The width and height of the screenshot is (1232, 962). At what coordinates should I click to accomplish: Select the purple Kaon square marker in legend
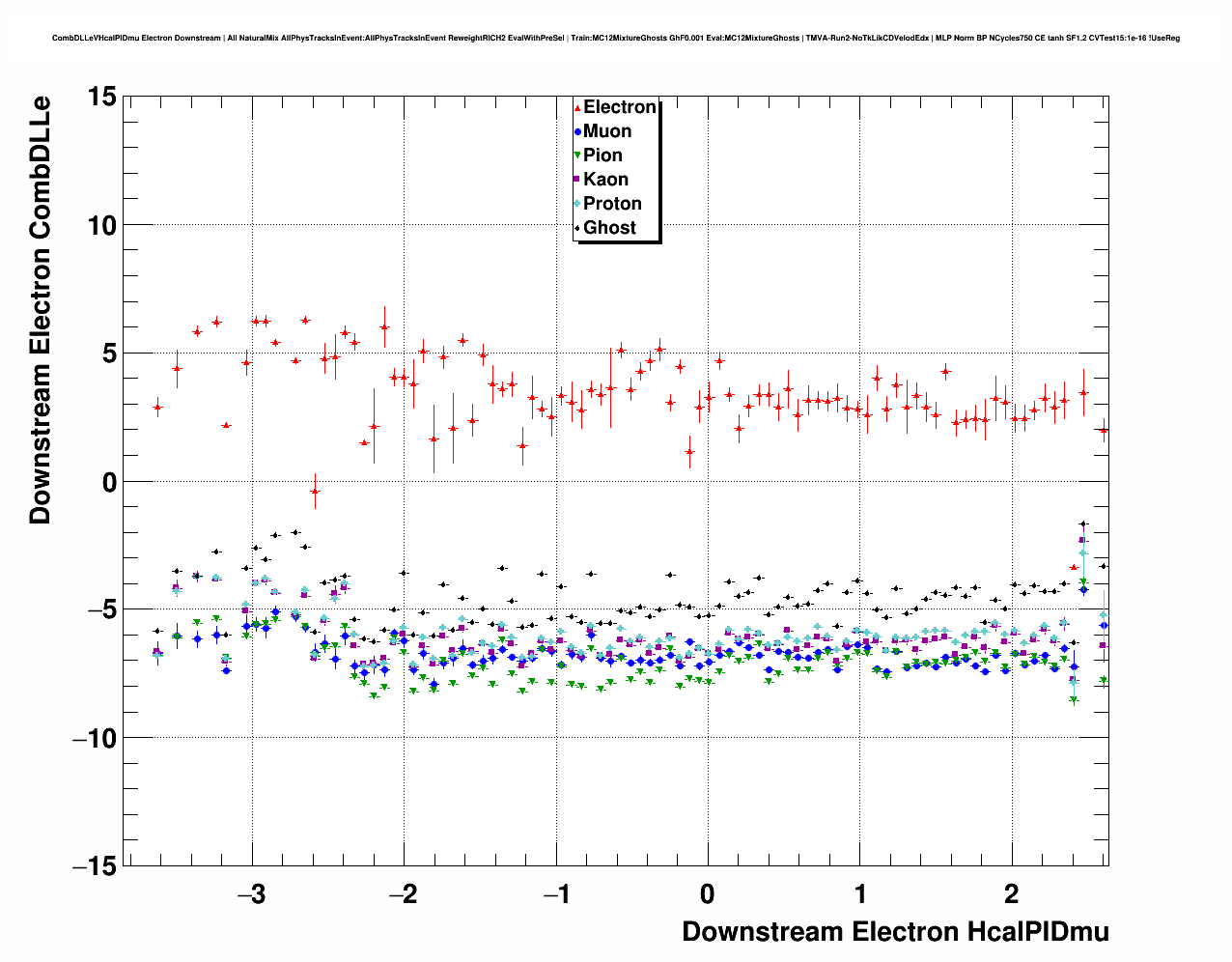point(577,180)
